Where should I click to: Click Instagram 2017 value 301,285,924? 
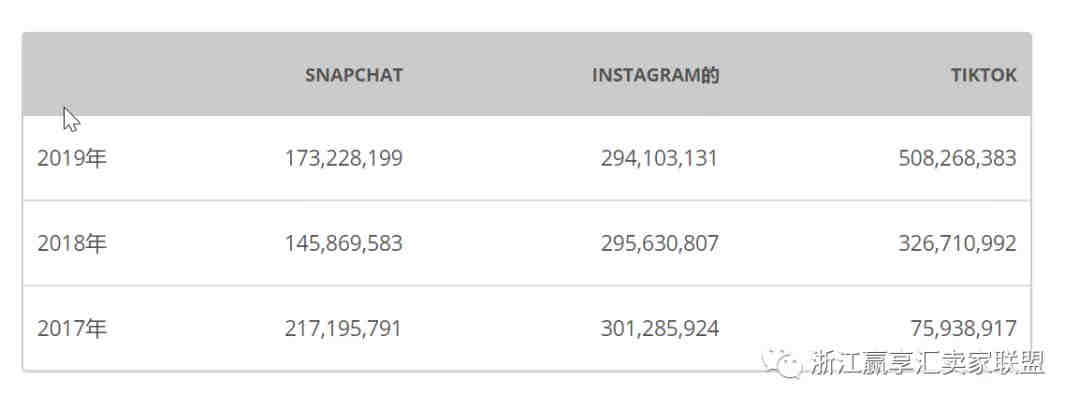[x=659, y=329]
